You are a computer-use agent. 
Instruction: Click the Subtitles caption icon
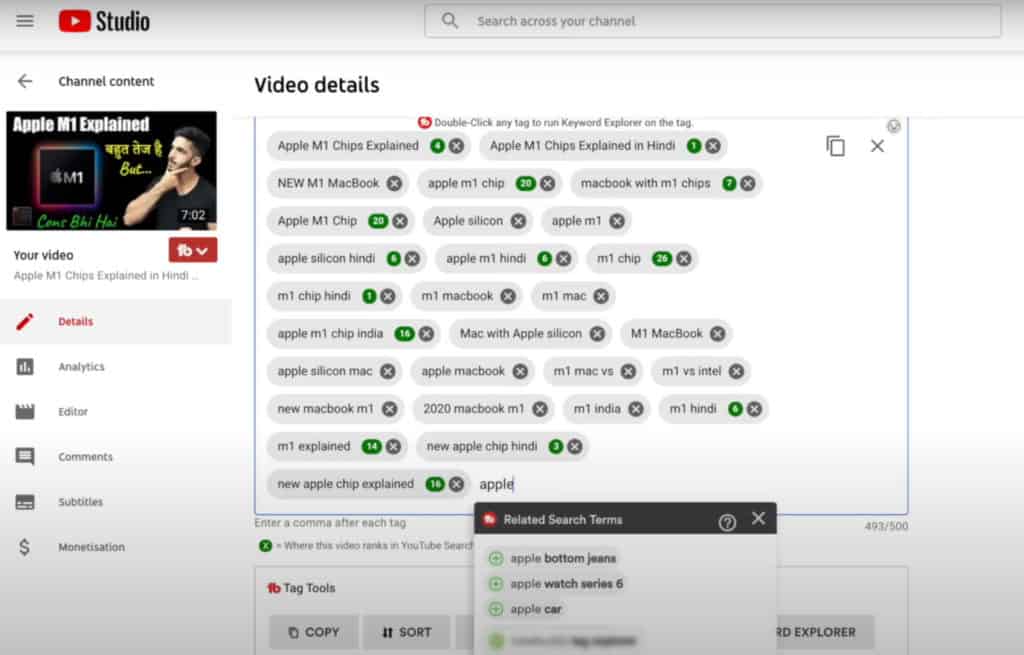pyautogui.click(x=25, y=502)
